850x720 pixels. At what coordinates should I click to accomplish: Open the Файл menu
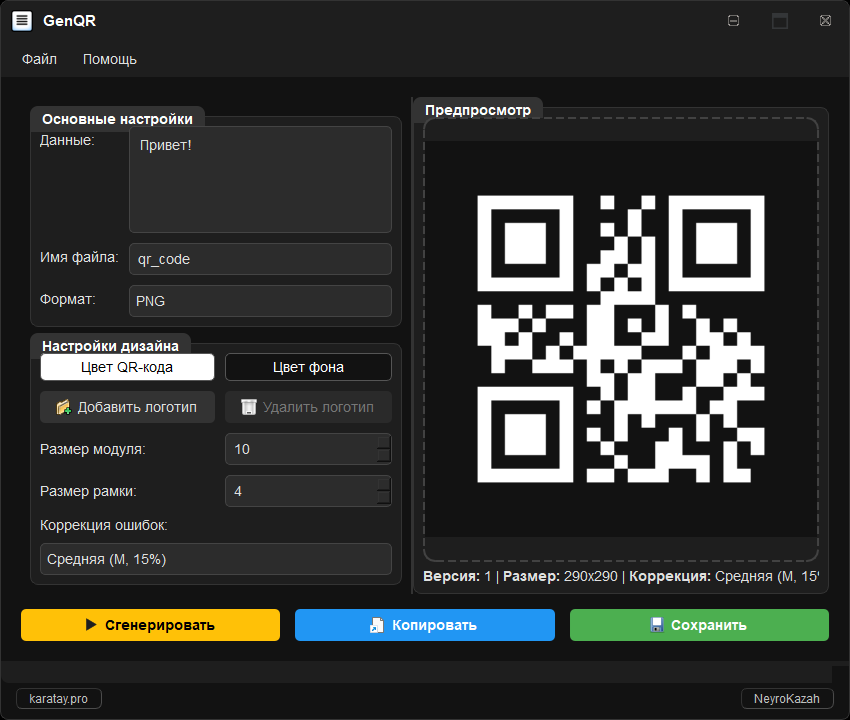[x=39, y=59]
